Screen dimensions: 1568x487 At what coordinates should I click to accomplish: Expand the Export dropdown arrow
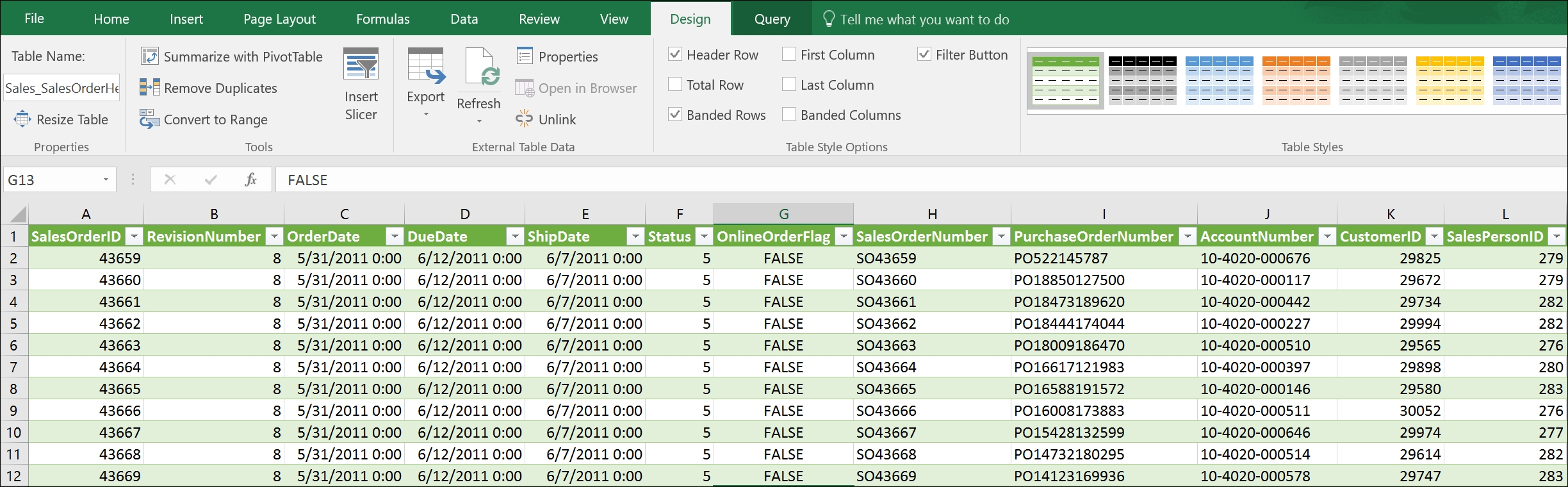[x=426, y=115]
